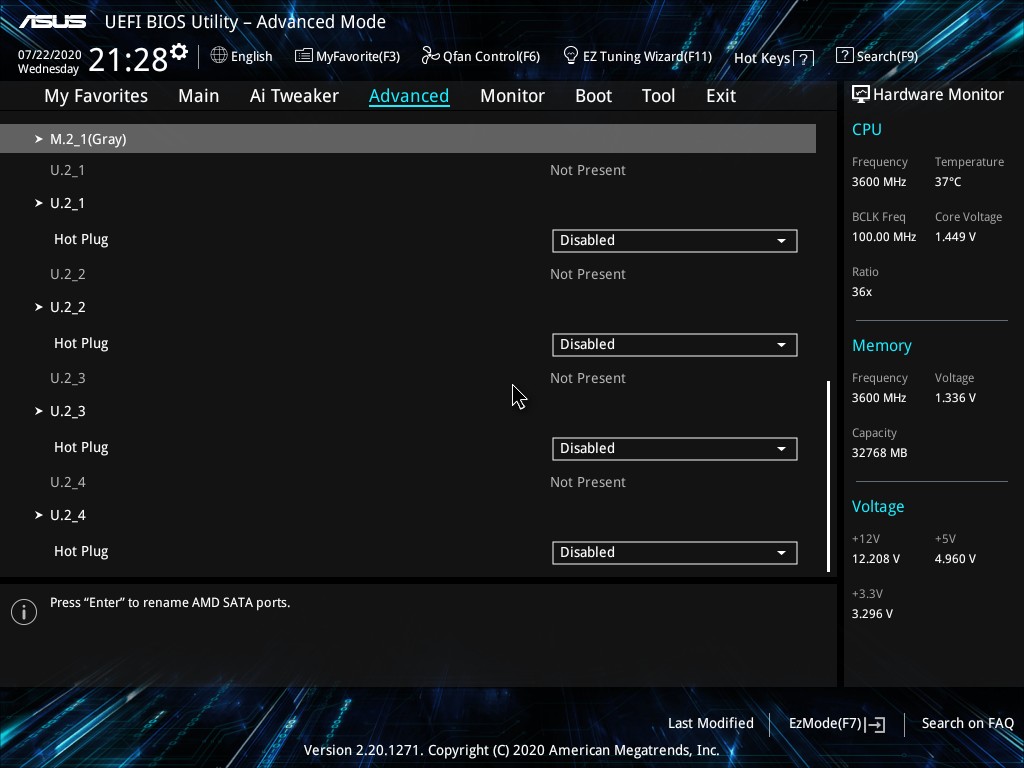Open Search(F9) icon in top bar

845,56
